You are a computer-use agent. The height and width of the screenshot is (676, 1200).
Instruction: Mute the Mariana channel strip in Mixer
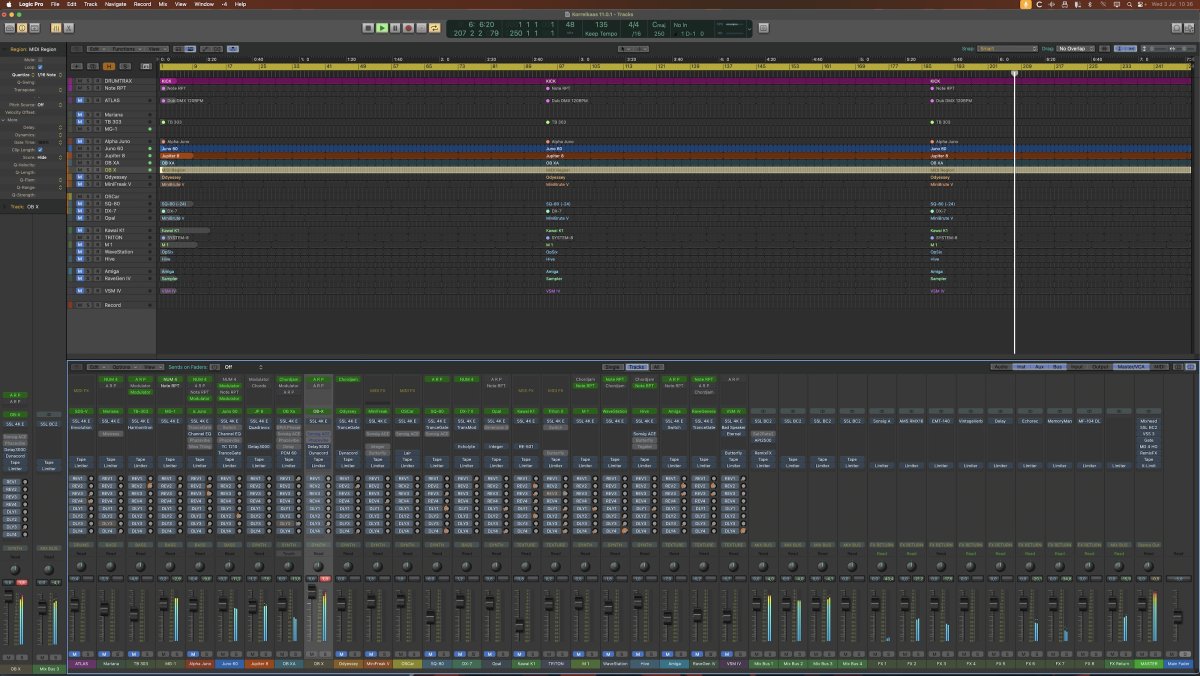104,654
